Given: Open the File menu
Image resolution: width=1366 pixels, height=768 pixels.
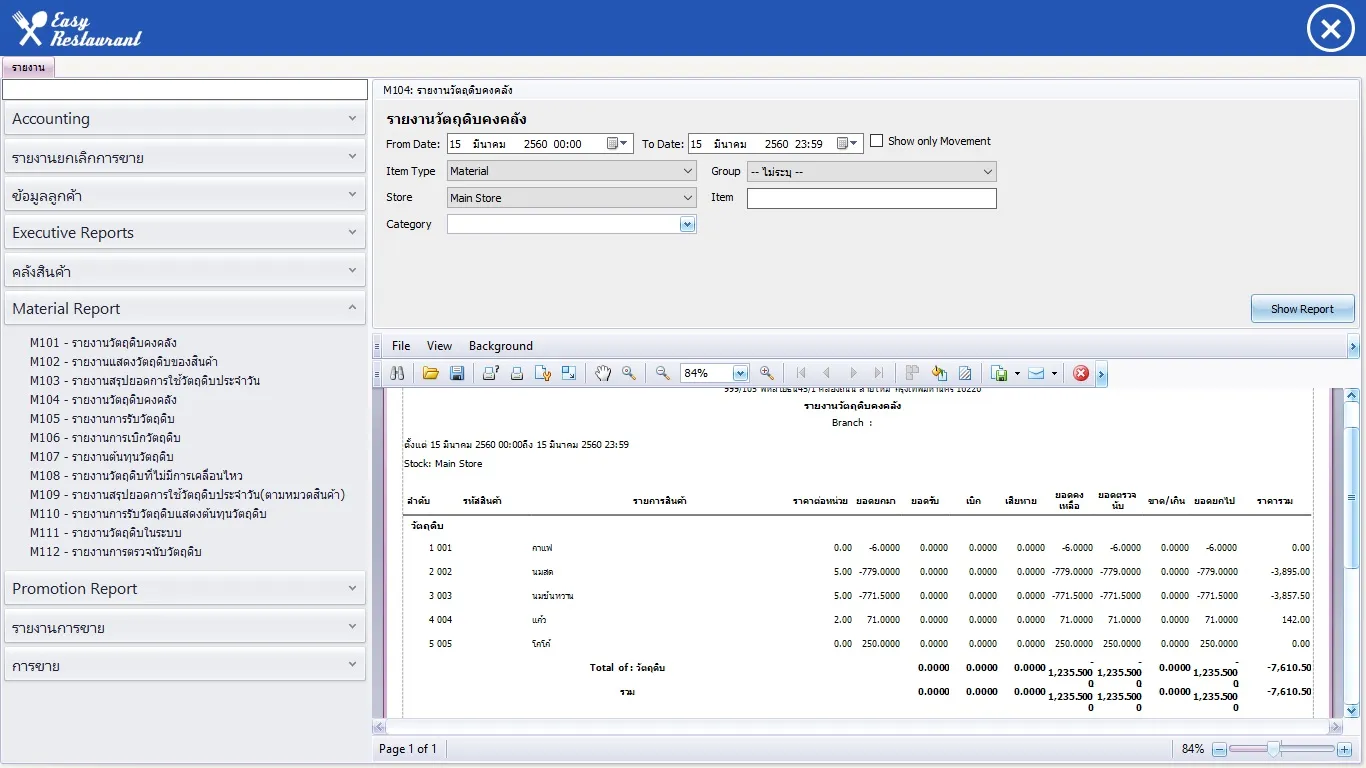Looking at the screenshot, I should (x=401, y=346).
